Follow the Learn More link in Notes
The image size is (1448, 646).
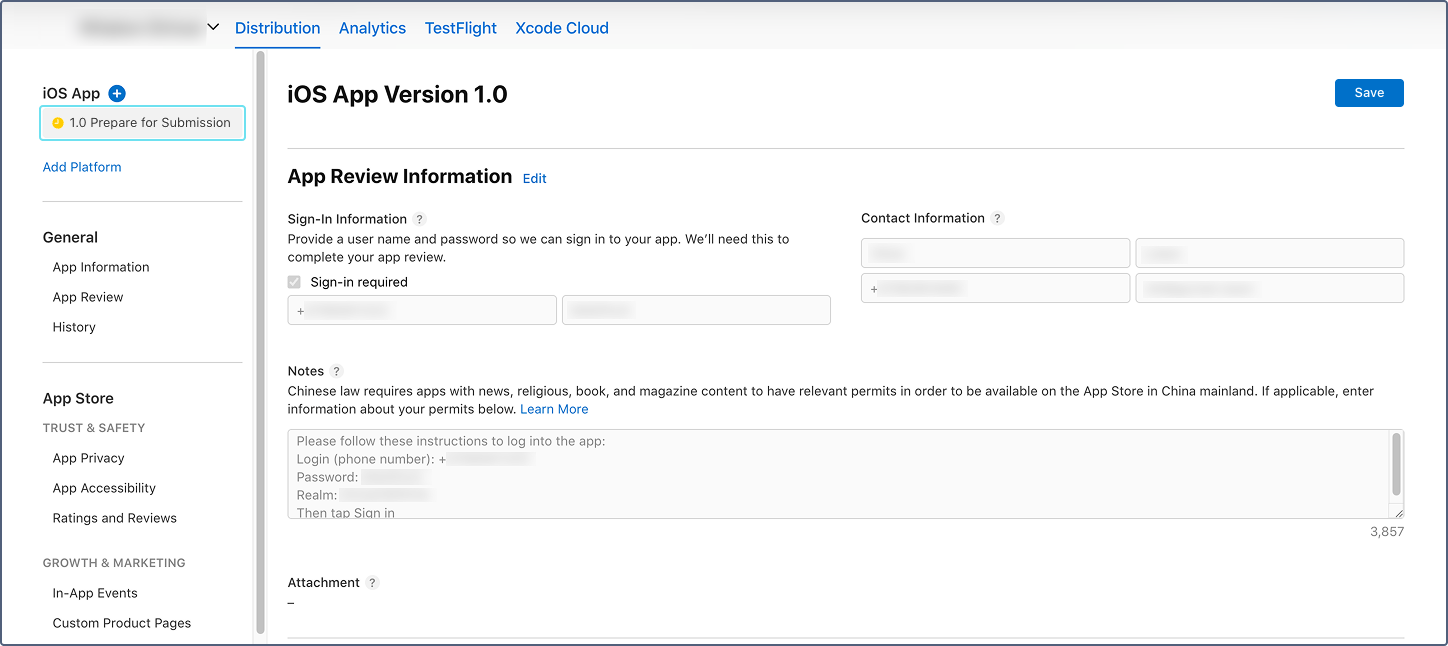click(554, 409)
